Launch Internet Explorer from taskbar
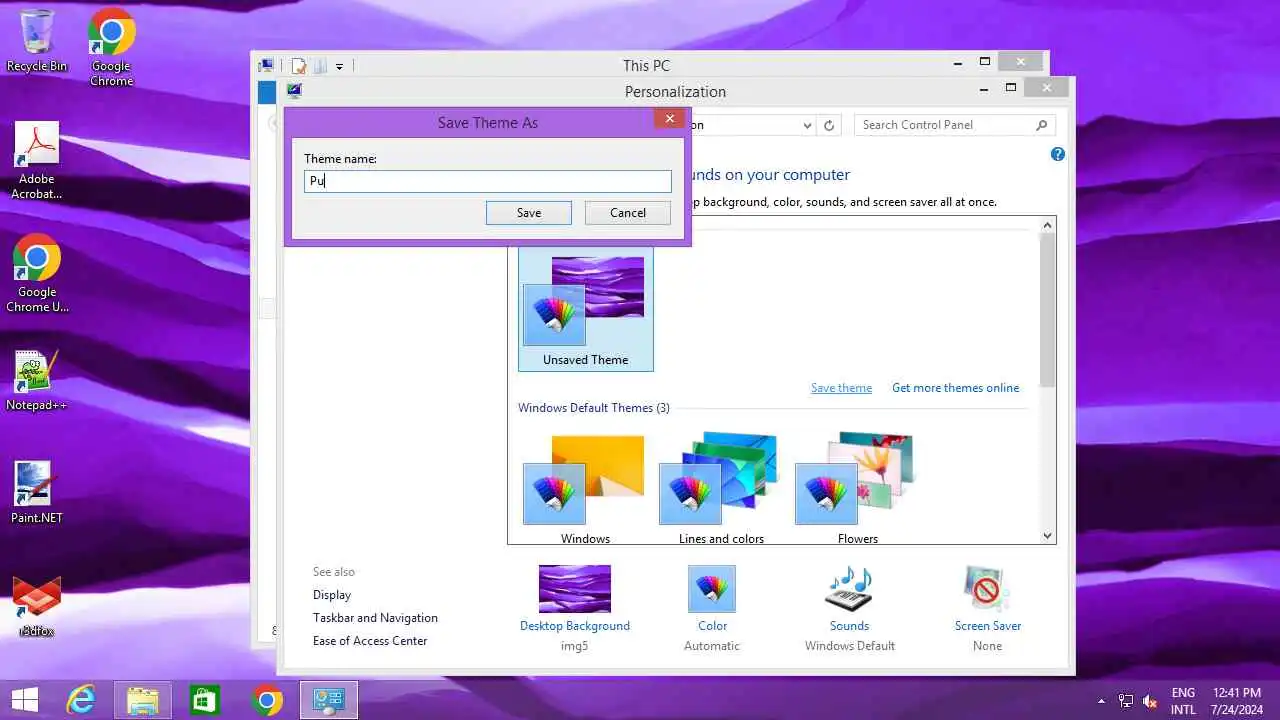Image resolution: width=1280 pixels, height=720 pixels. click(80, 700)
